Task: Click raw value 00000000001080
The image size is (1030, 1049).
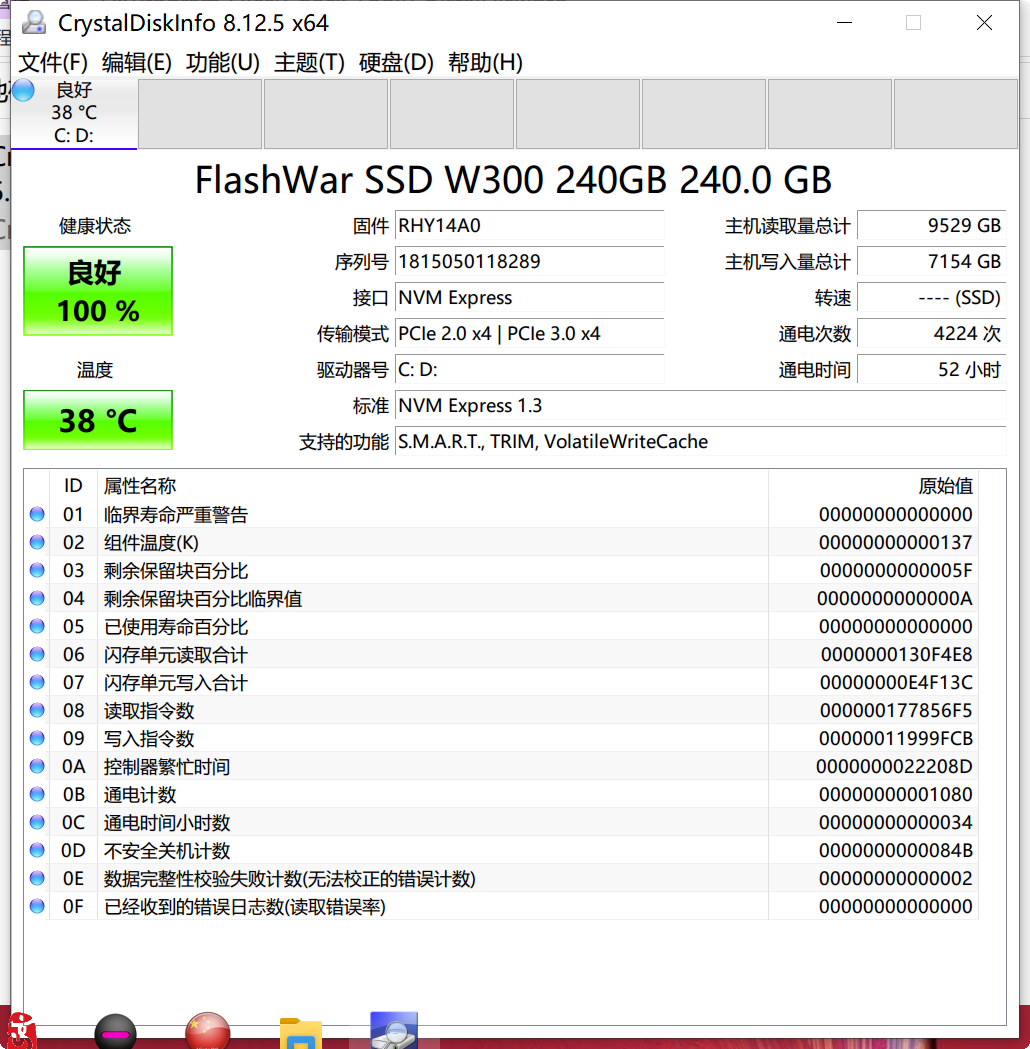Action: coord(896,795)
